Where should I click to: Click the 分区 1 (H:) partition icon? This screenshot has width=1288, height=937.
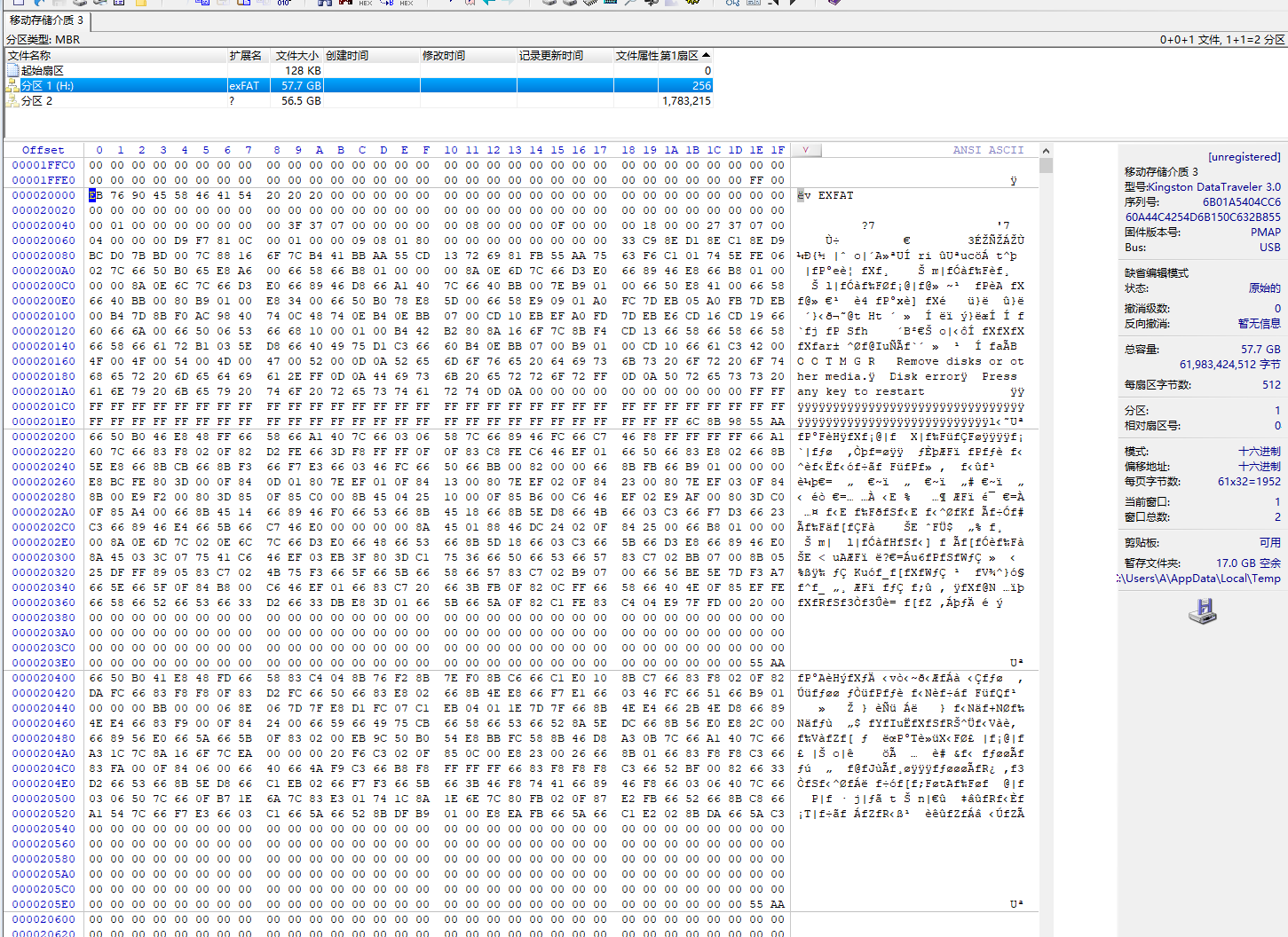13,86
